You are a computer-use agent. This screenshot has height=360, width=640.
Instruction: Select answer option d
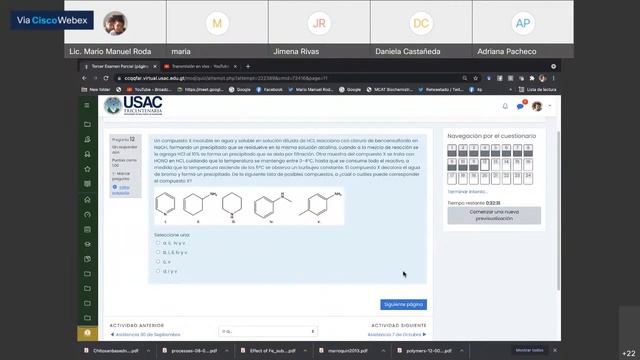(158, 271)
